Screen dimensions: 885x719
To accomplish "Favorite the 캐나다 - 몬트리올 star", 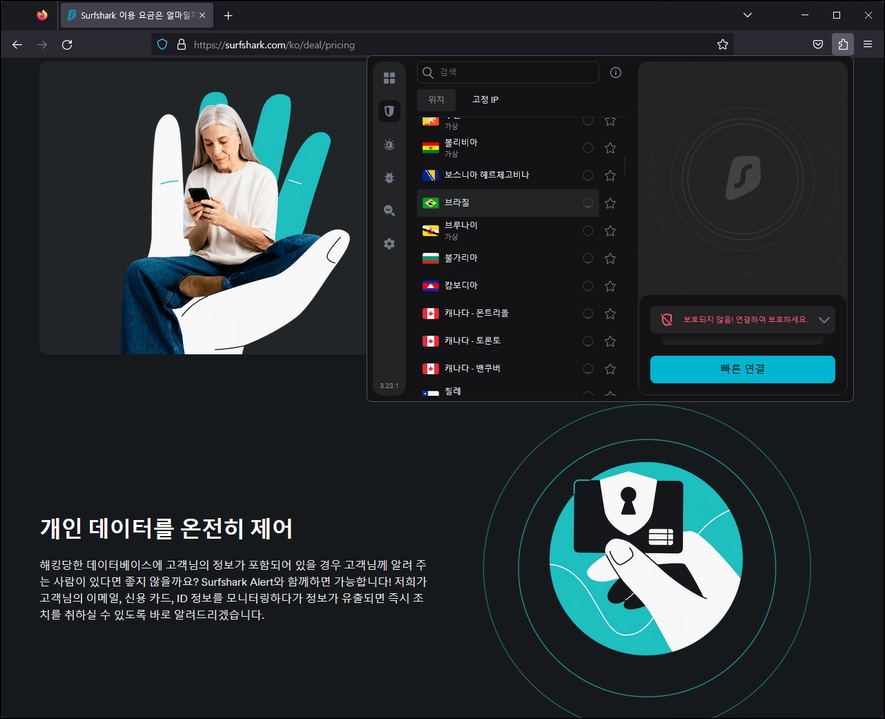I will coord(610,314).
